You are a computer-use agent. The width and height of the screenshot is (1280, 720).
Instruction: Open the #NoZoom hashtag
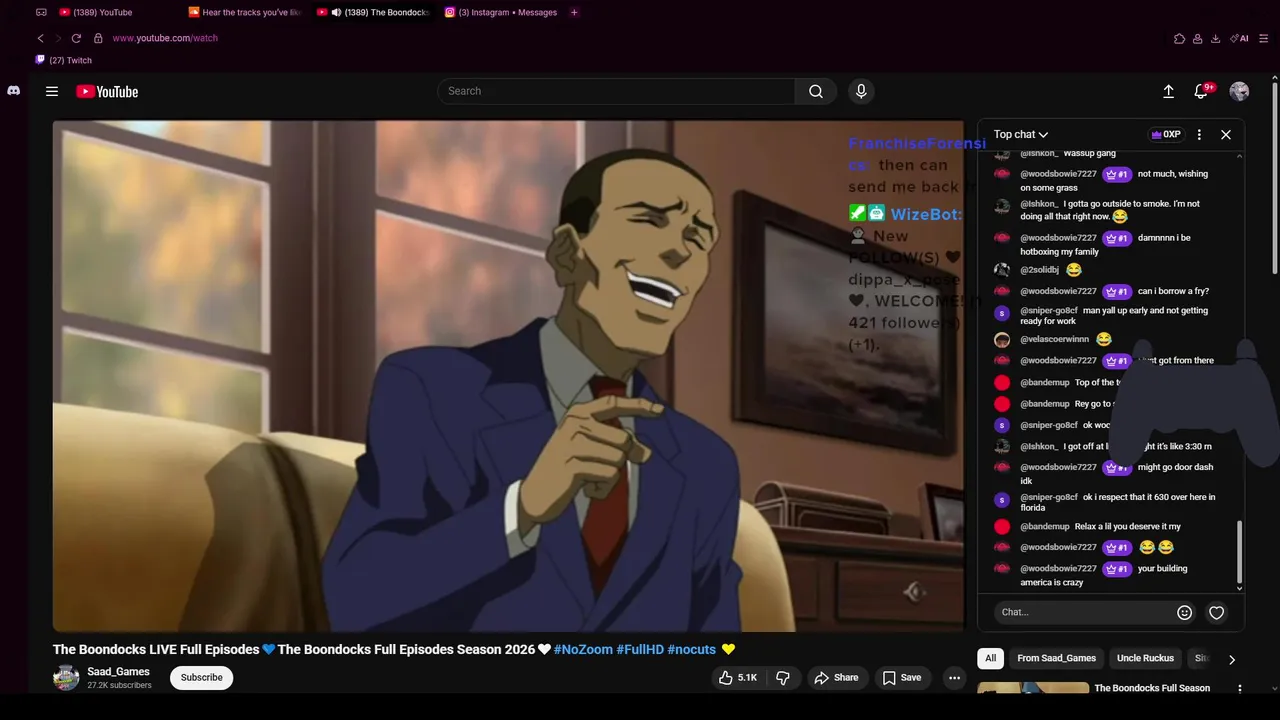(583, 649)
